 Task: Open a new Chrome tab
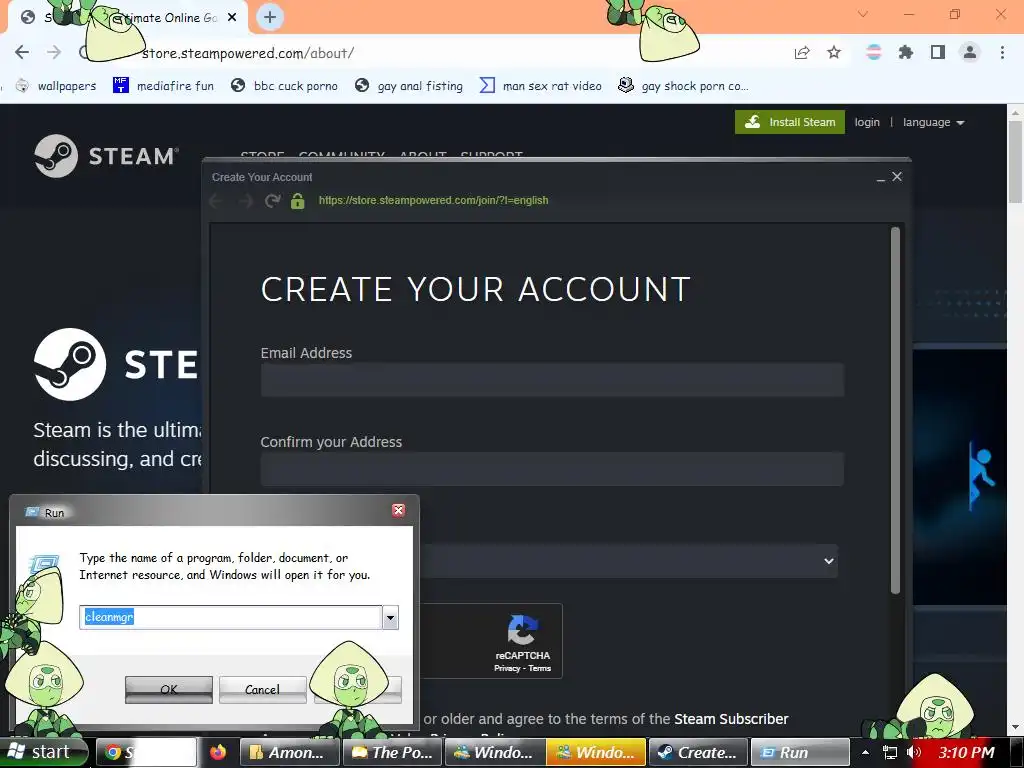pos(270,17)
